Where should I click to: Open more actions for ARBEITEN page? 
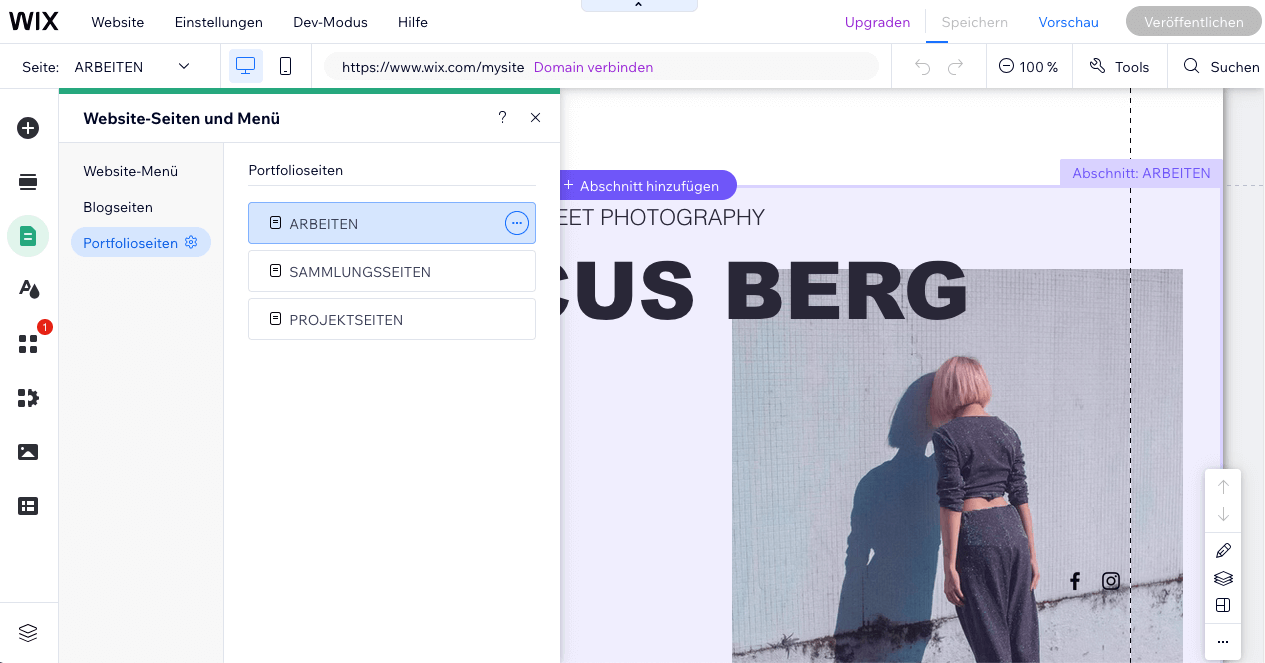(x=516, y=223)
